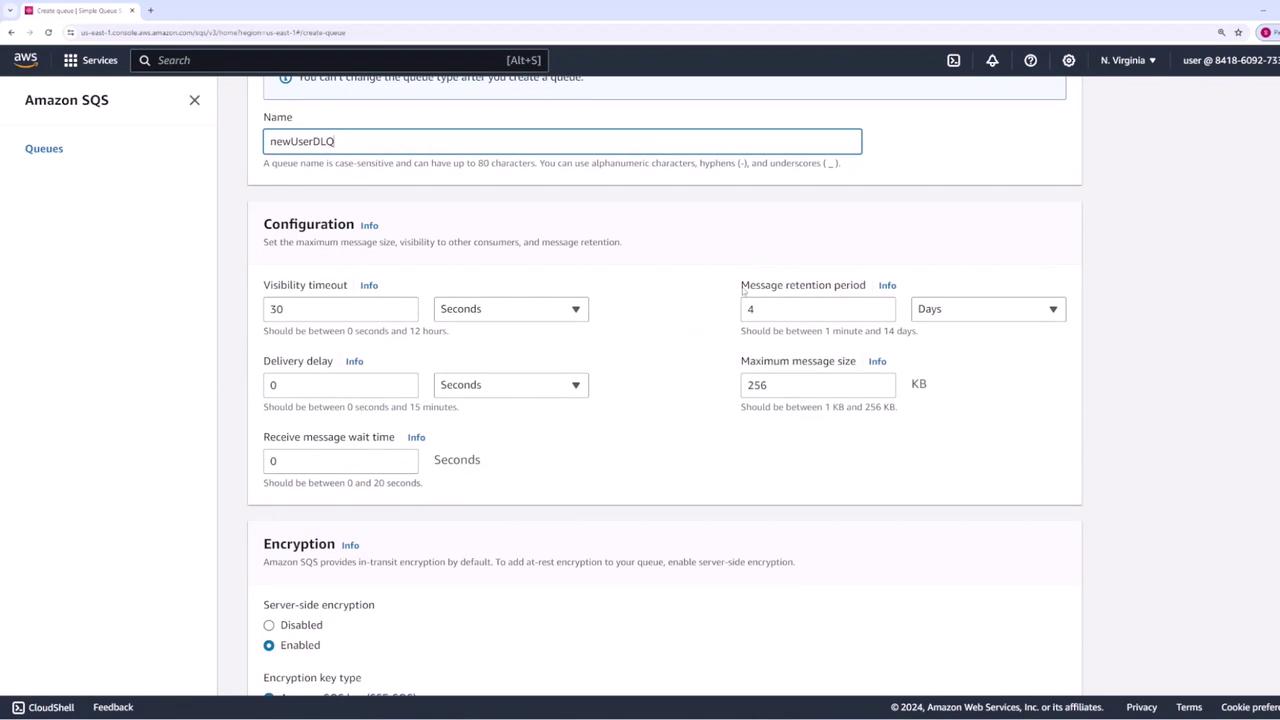Focus the AWS Search bar

click(x=338, y=60)
